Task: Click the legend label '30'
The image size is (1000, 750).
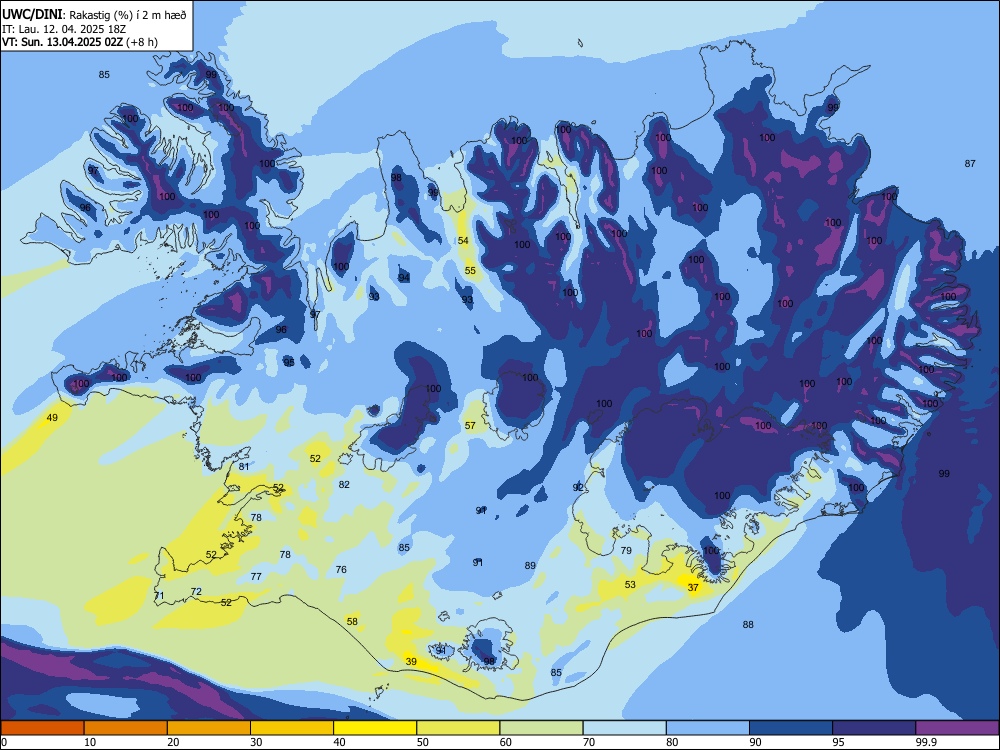Action: click(256, 742)
